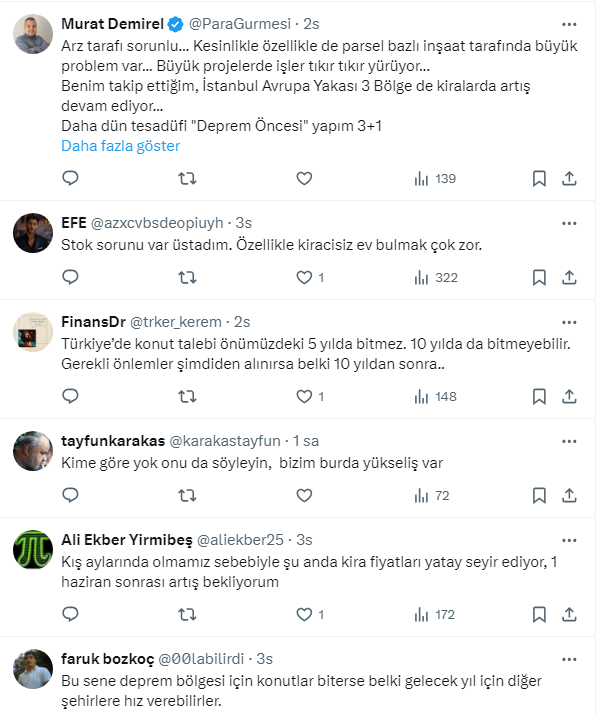Open more options on Murat Demirel's tweet
The width and height of the screenshot is (605, 715).
coord(569,23)
